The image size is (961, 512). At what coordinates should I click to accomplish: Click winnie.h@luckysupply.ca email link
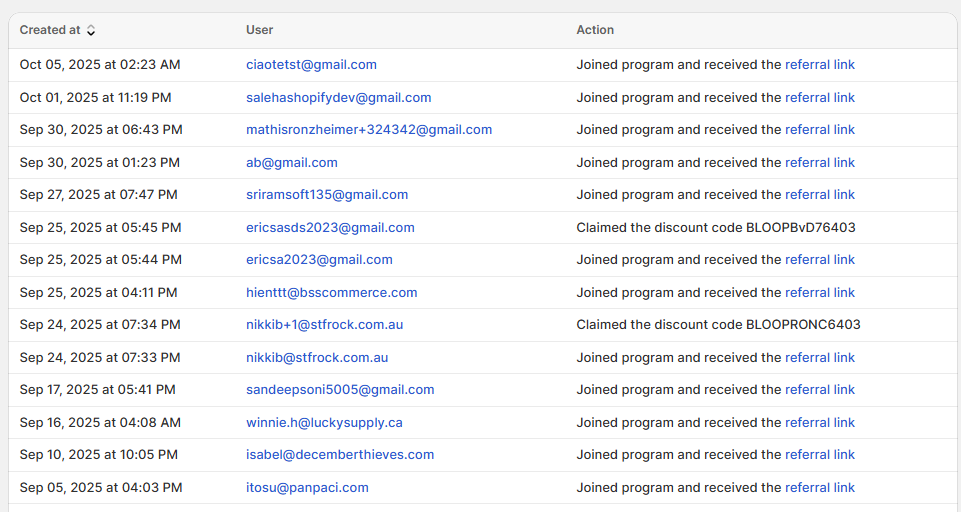click(324, 423)
